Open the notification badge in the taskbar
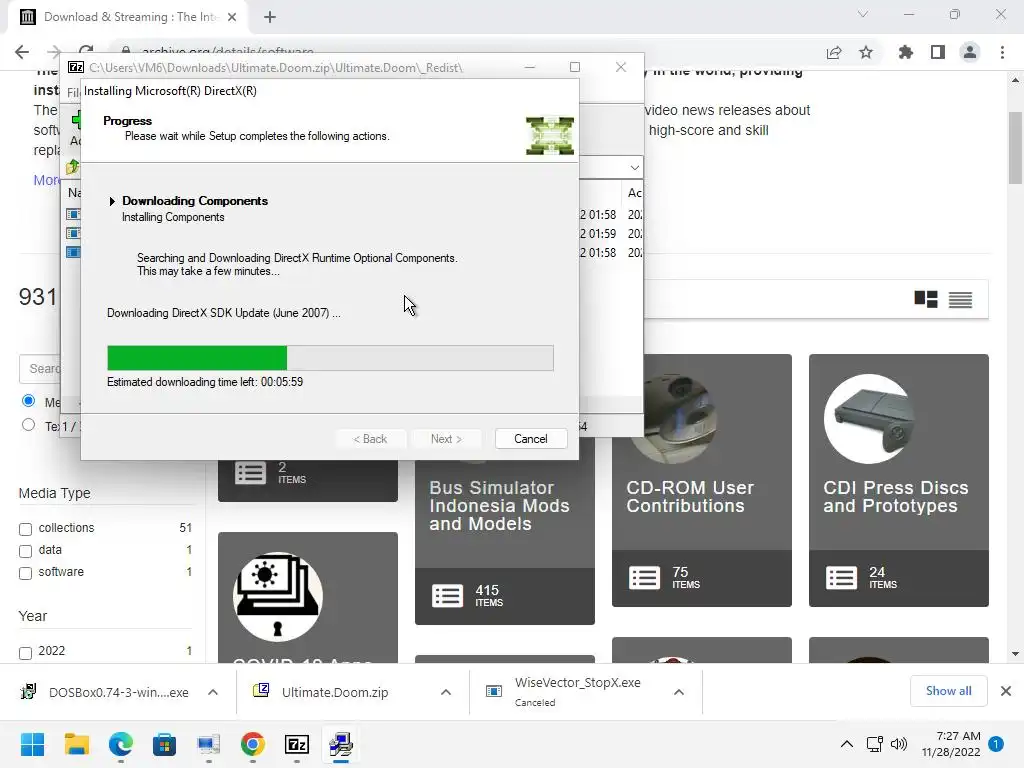Viewport: 1024px width, 768px height. (996, 744)
